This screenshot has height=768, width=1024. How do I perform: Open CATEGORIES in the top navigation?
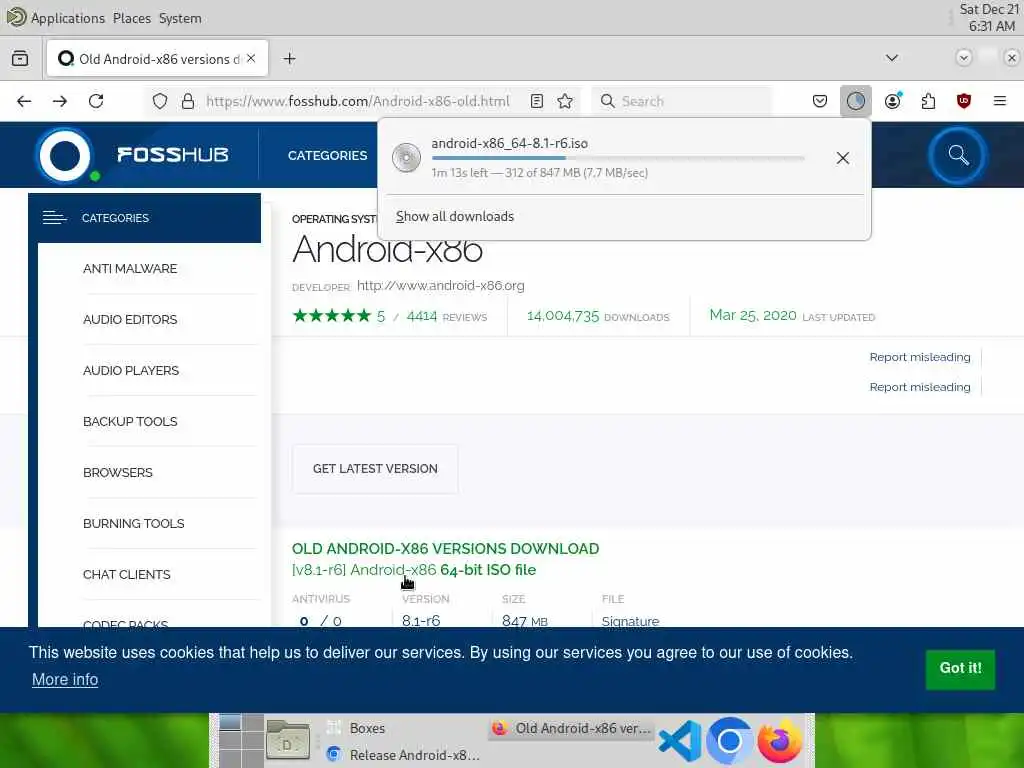[327, 155]
